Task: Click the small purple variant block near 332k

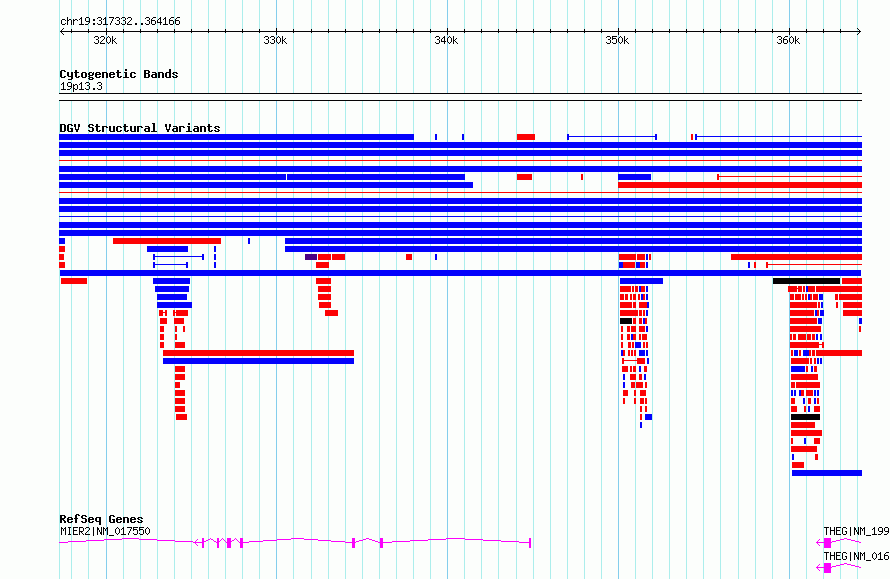Action: click(310, 257)
